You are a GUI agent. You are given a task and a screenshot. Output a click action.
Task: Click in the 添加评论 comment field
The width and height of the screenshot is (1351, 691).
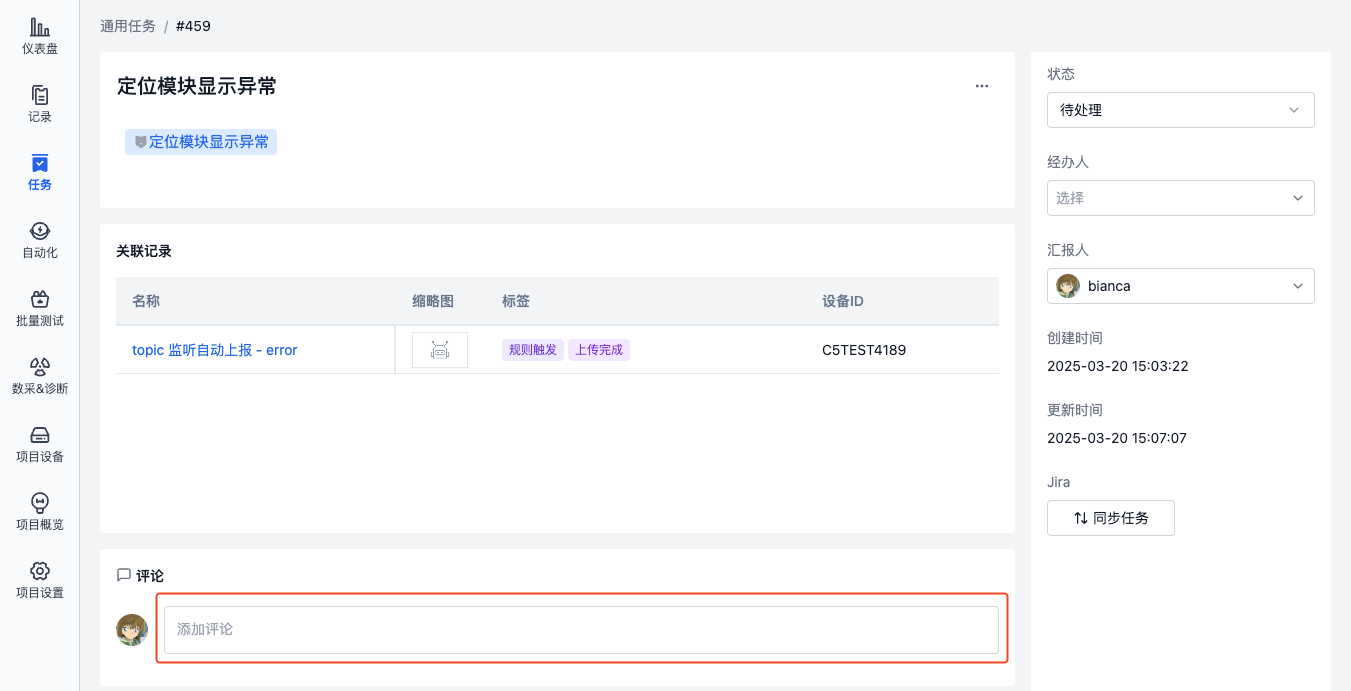tap(581, 630)
